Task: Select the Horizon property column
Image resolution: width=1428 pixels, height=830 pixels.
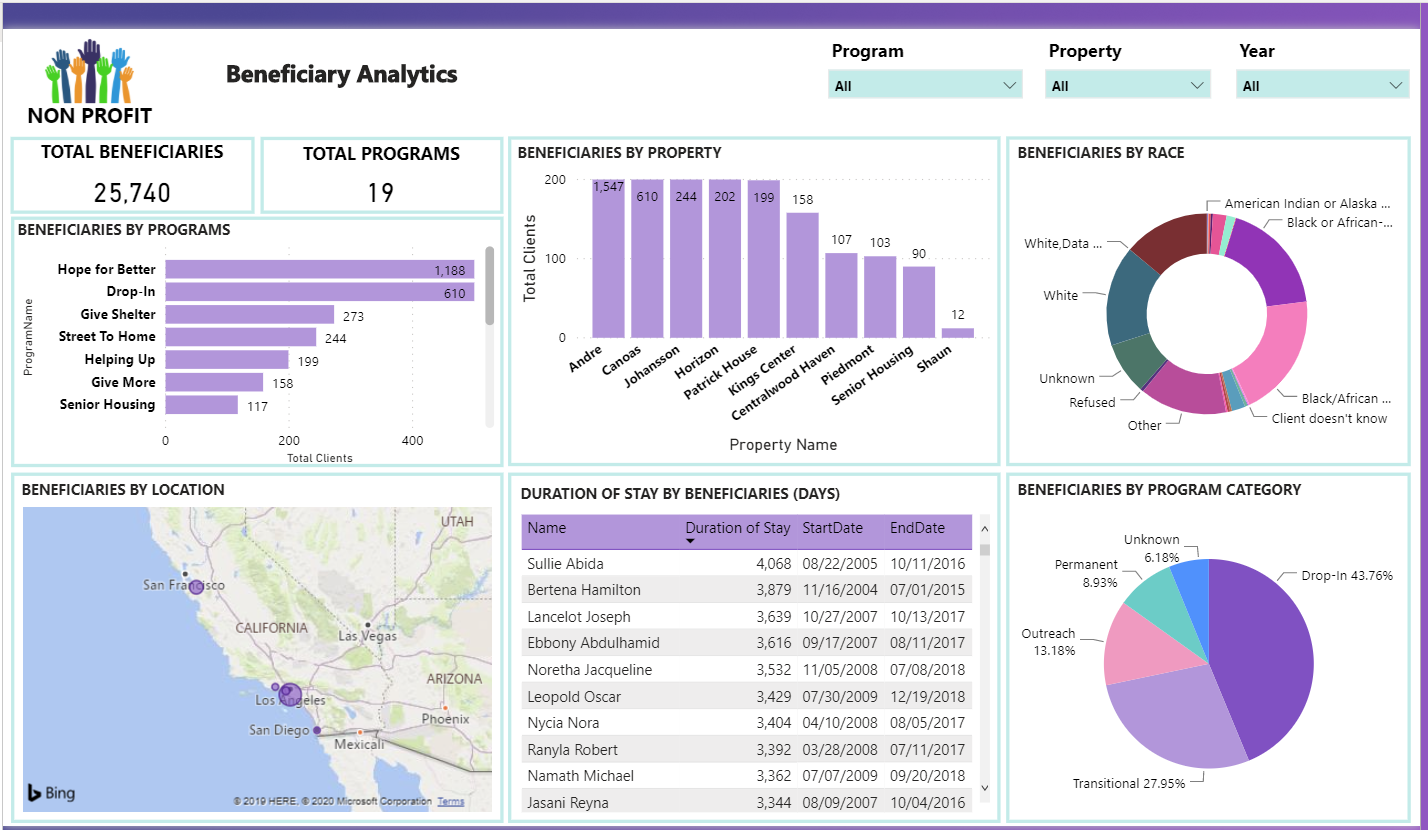Action: (x=725, y=259)
